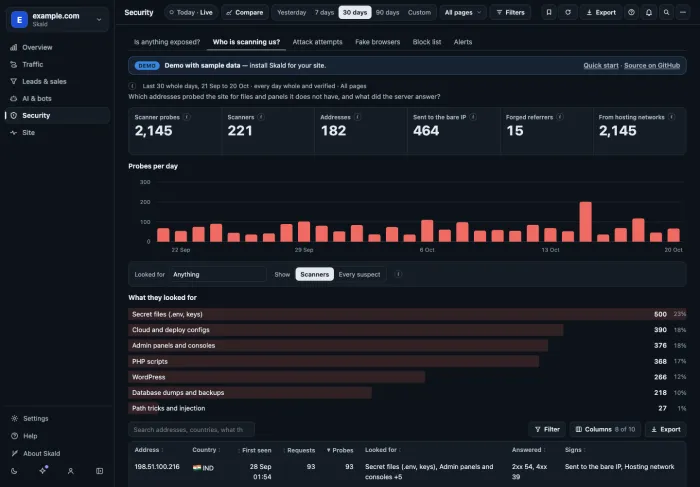Toggle the Compare mode
The image size is (700, 487).
(x=245, y=12)
